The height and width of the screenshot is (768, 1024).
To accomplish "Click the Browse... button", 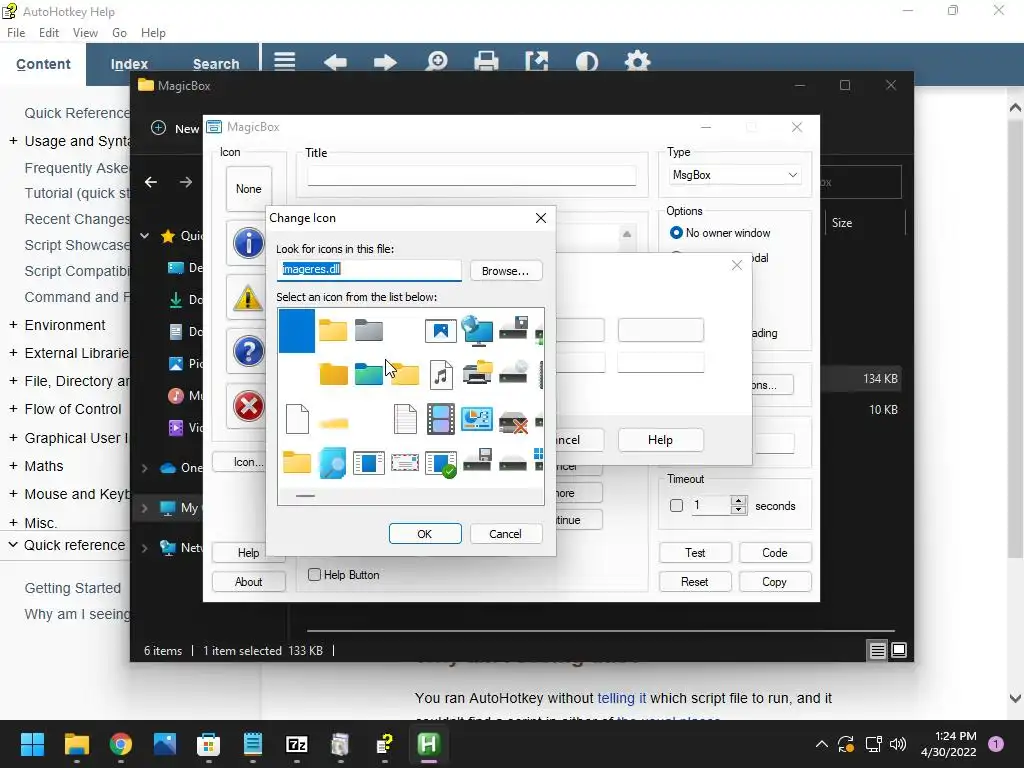I will pos(505,271).
